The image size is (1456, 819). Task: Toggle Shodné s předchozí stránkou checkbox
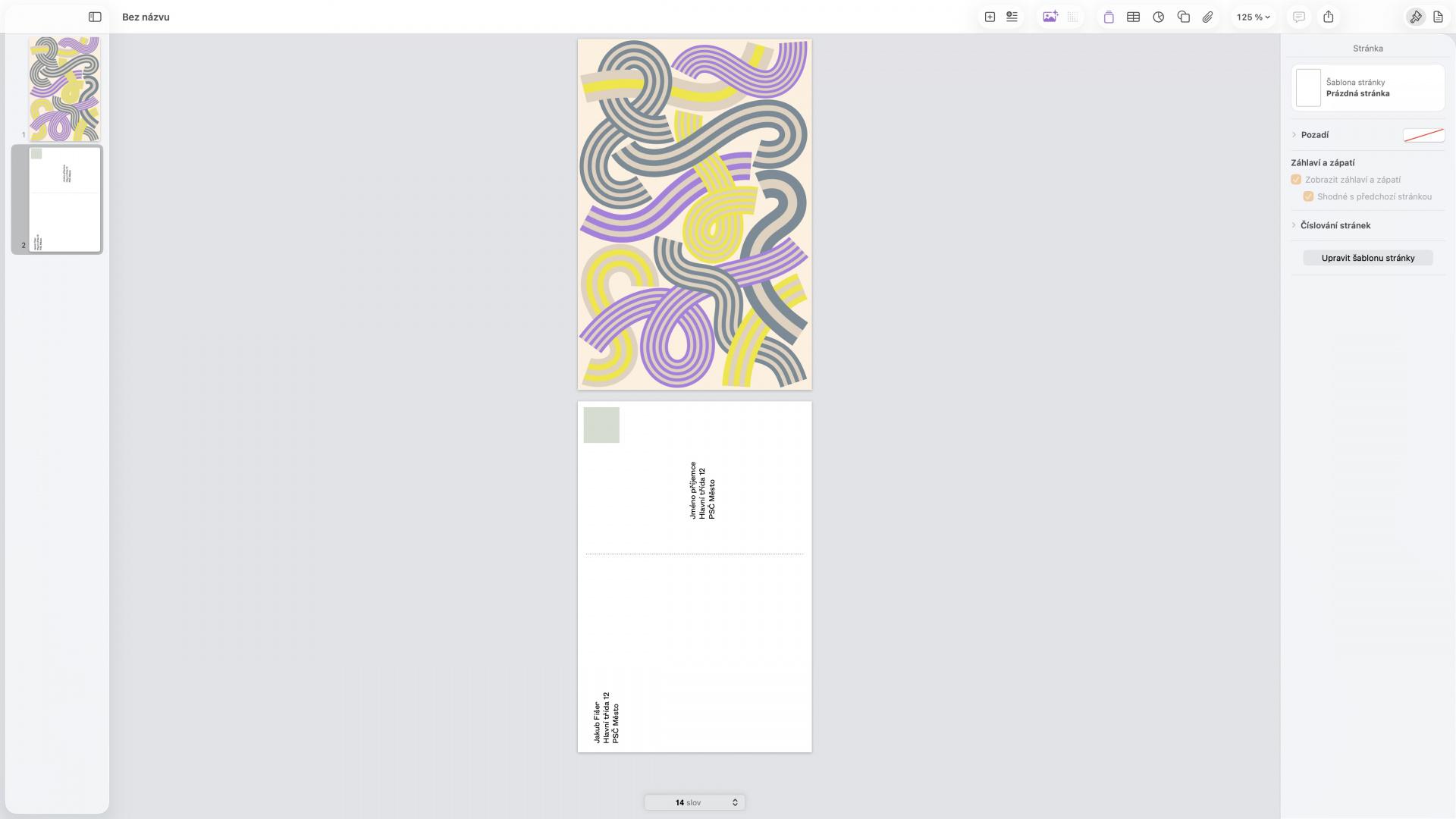1308,196
